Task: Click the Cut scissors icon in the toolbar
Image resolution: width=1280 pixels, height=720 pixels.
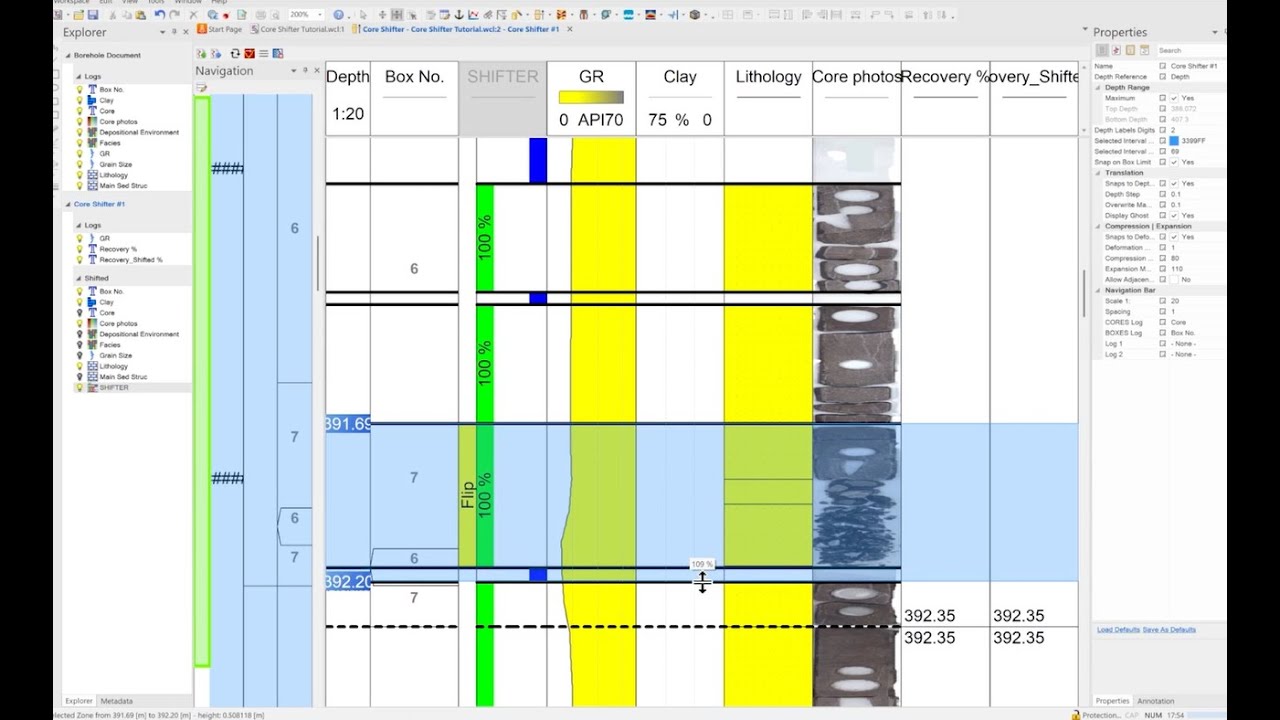Action: (113, 15)
